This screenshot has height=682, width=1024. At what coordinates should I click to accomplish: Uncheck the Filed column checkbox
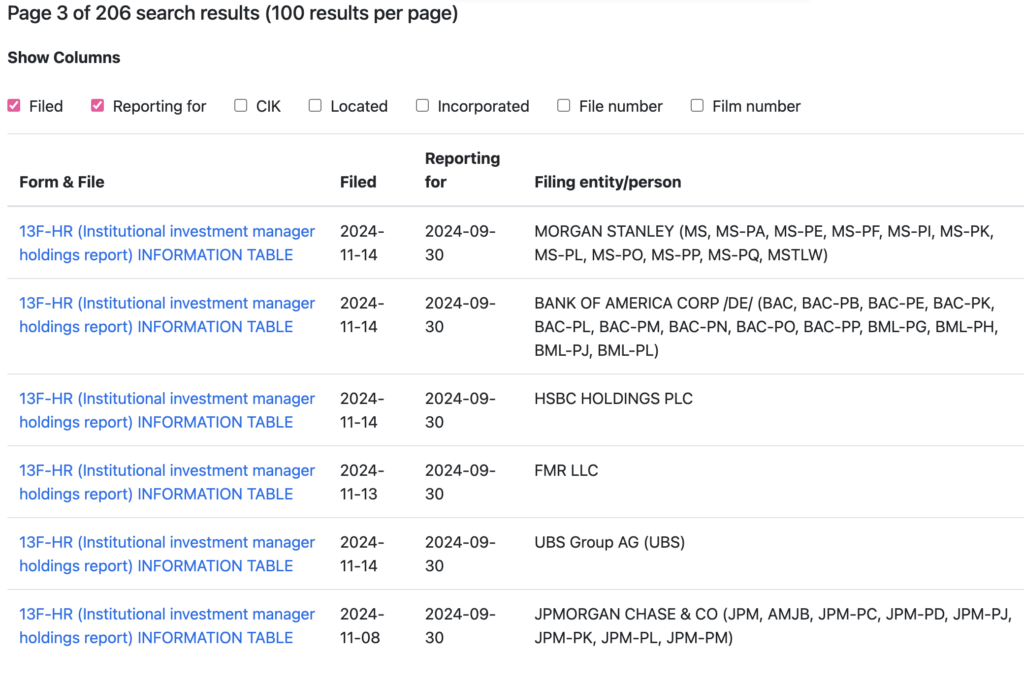point(14,106)
